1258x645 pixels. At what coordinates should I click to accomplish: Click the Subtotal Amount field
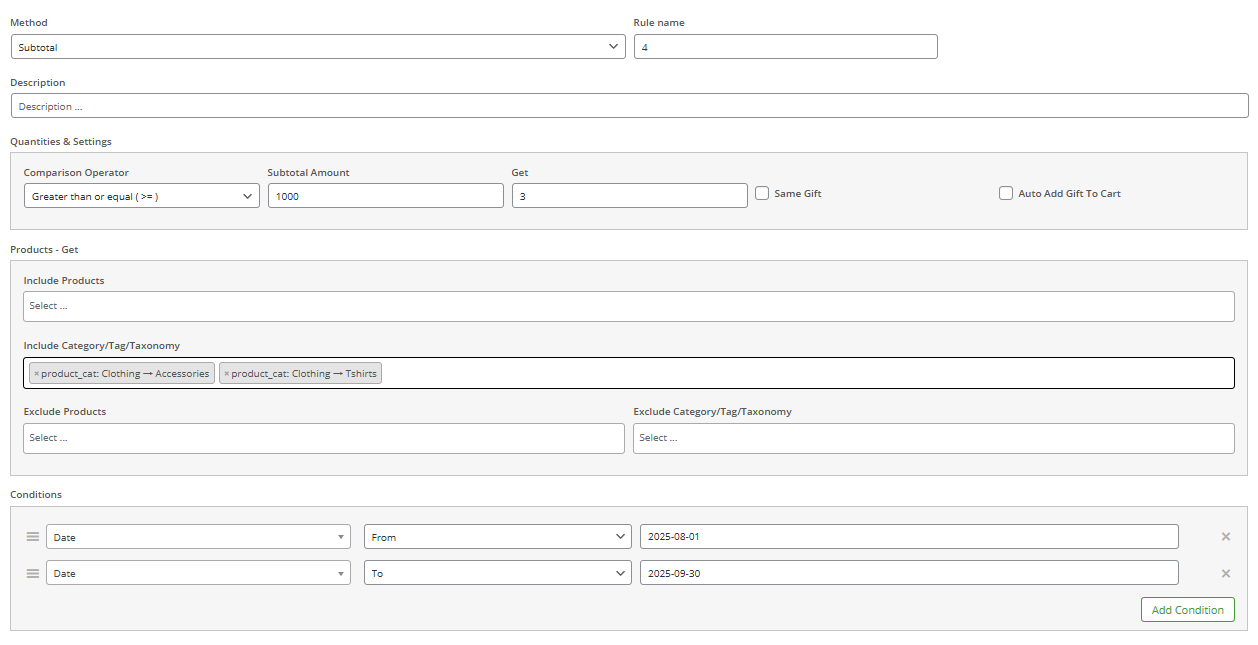[385, 196]
